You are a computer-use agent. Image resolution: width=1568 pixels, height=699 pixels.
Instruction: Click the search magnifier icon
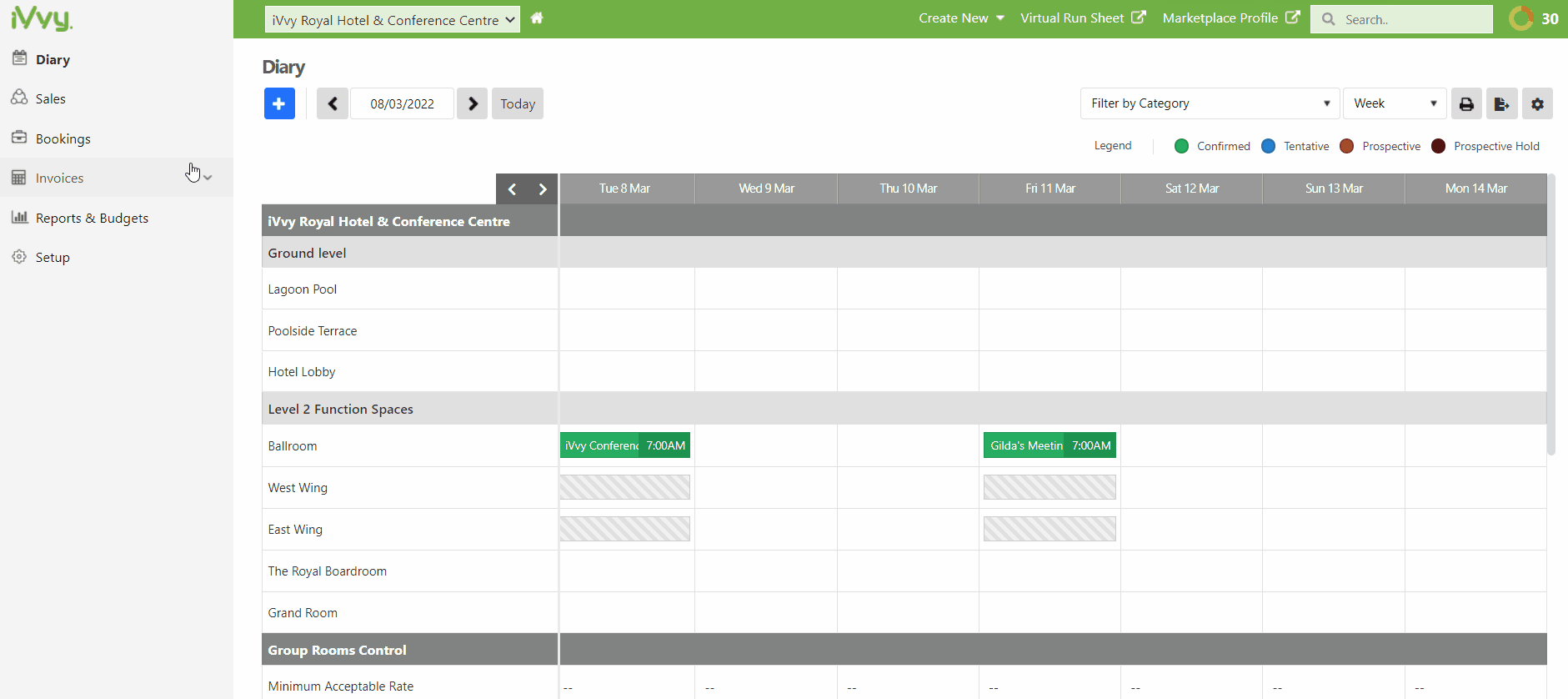click(1328, 18)
